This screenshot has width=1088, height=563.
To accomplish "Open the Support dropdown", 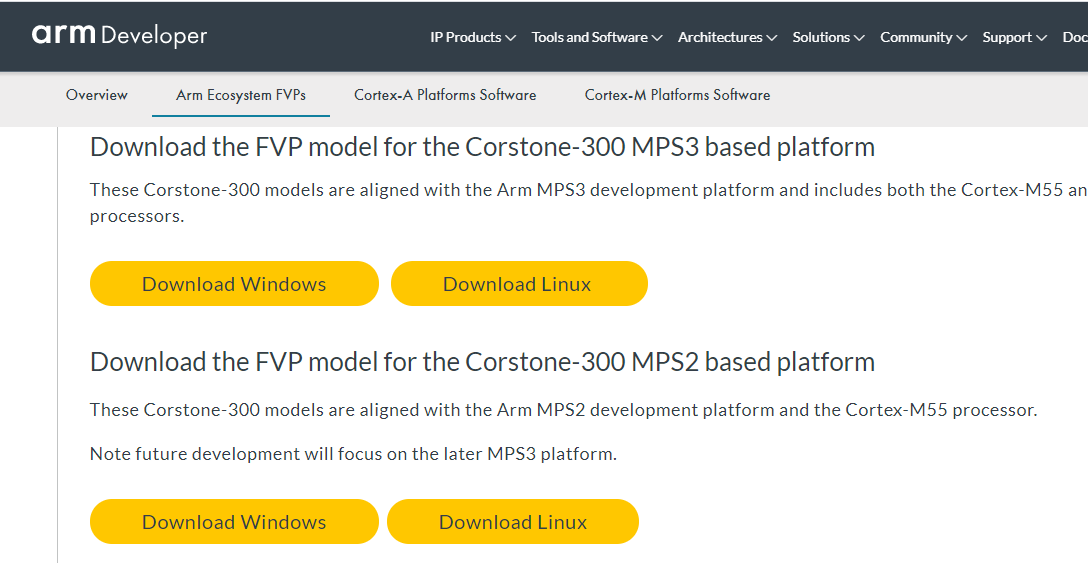I will [x=1014, y=37].
